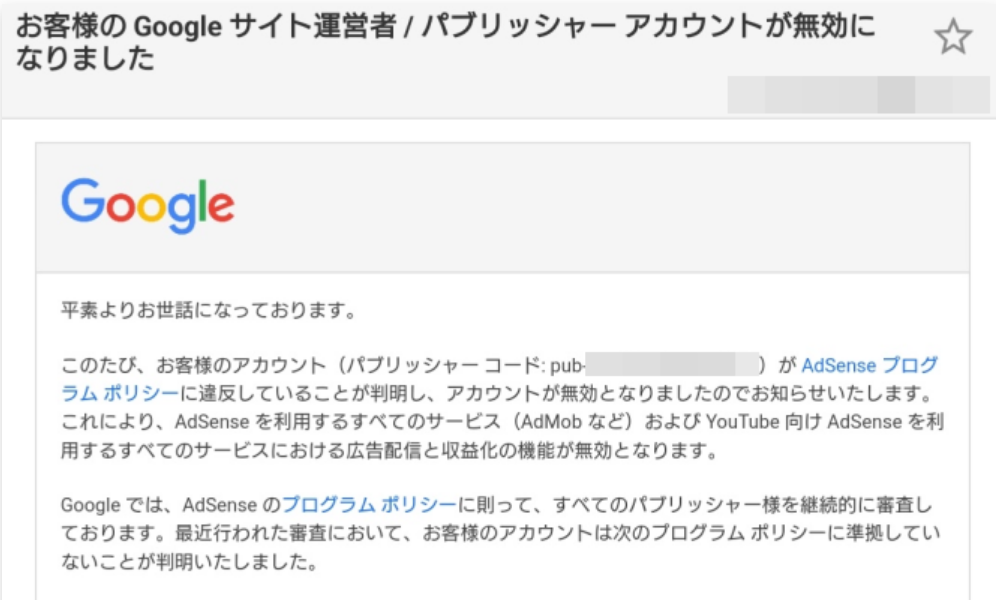
Task: Click the greeting "平素よりお世話になっております。"
Action: pos(209,310)
